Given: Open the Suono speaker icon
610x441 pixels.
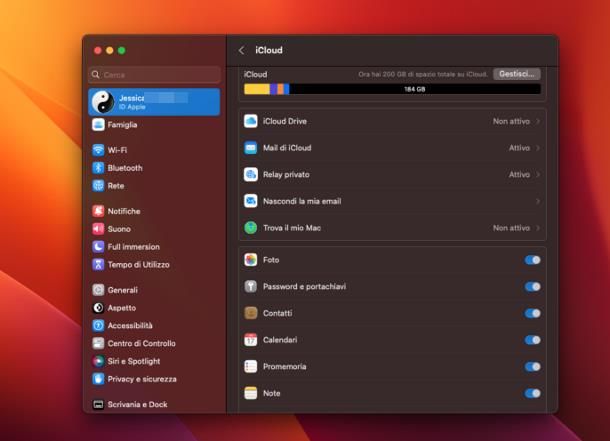Looking at the screenshot, I should click(98, 229).
